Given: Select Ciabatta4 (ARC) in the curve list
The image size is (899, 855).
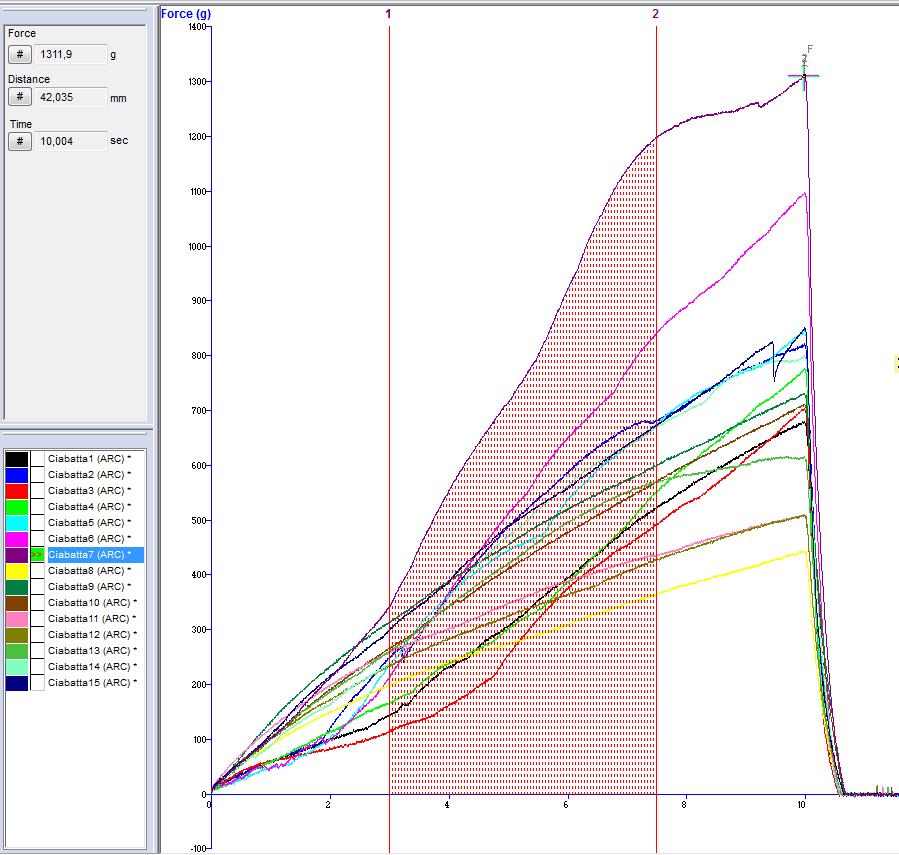Looking at the screenshot, I should tap(89, 507).
